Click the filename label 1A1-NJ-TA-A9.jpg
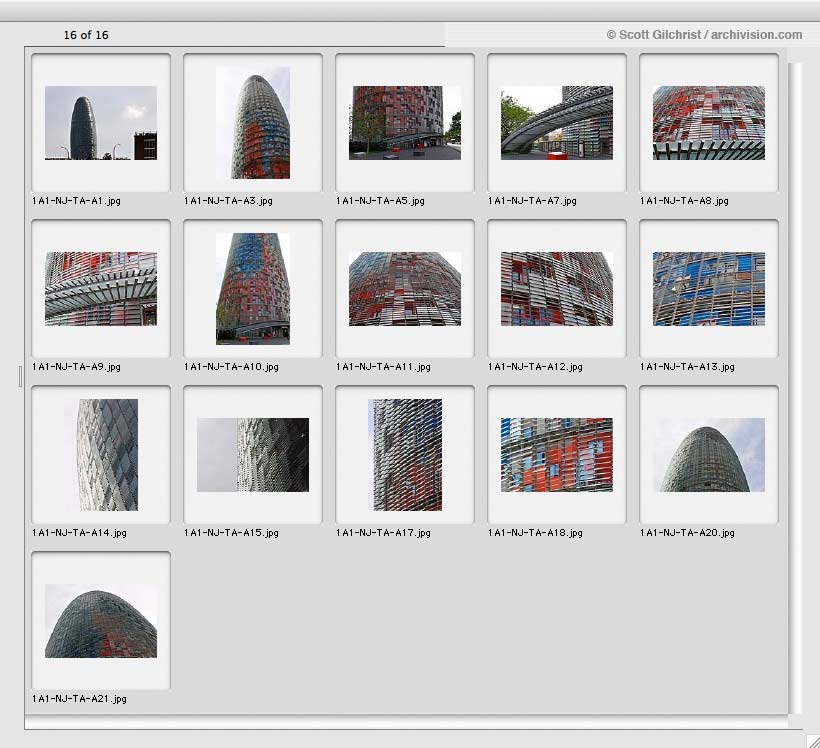The height and width of the screenshot is (748, 820). [76, 367]
